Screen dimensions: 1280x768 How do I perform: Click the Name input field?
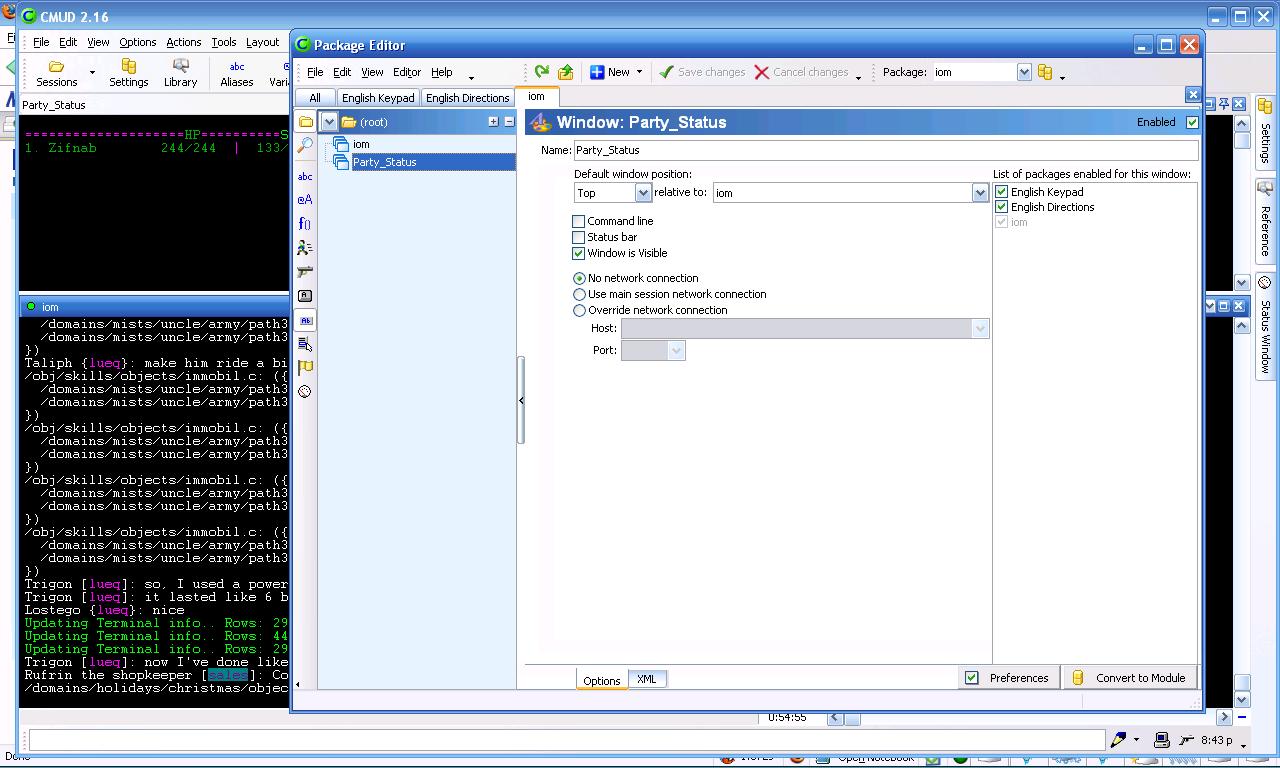[x=885, y=150]
